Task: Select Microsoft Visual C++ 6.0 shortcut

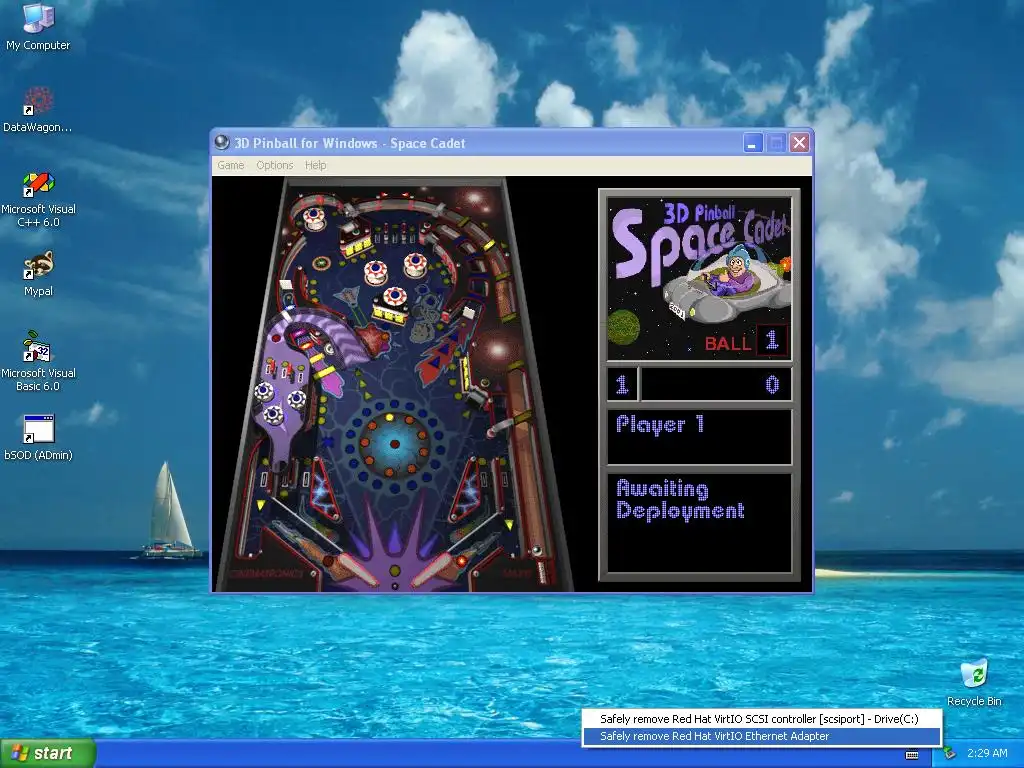Action: [x=38, y=199]
